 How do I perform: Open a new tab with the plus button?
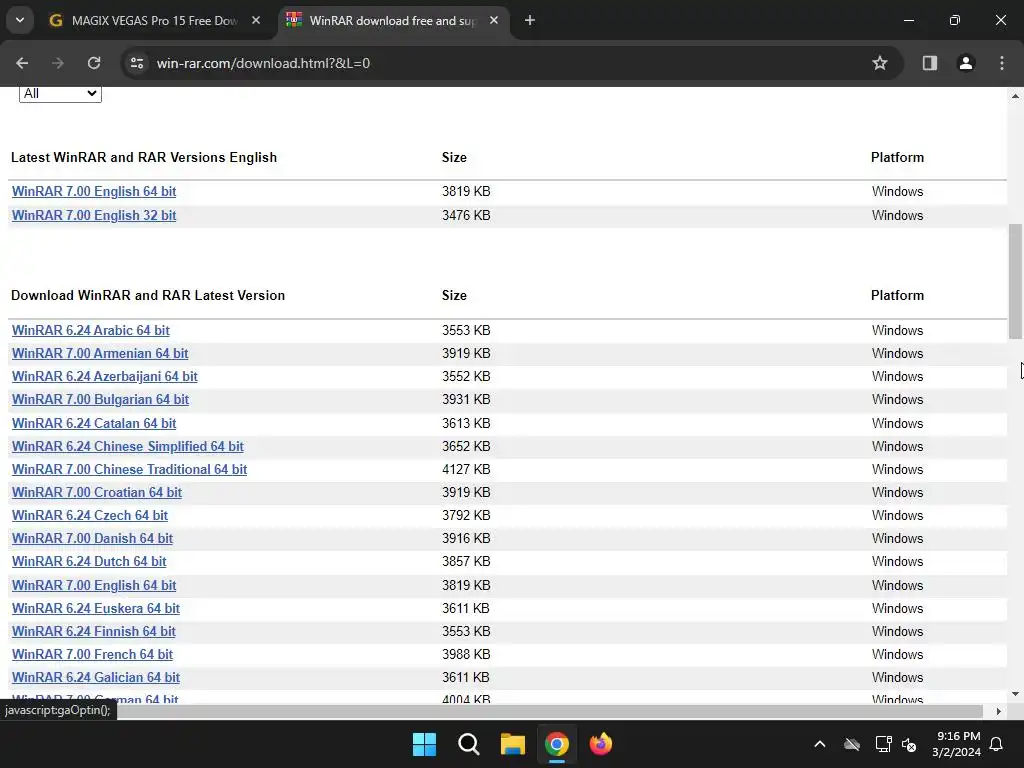tap(530, 21)
